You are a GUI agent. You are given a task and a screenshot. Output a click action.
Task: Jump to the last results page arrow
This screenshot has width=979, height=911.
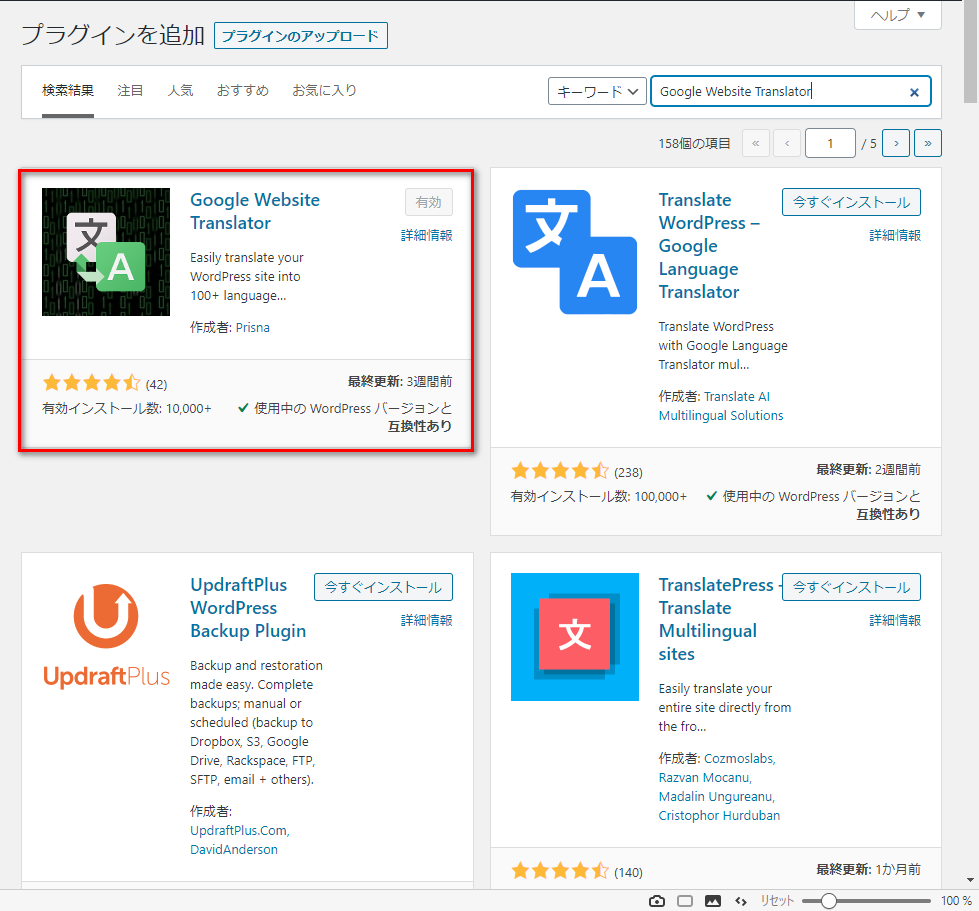pyautogui.click(x=928, y=143)
